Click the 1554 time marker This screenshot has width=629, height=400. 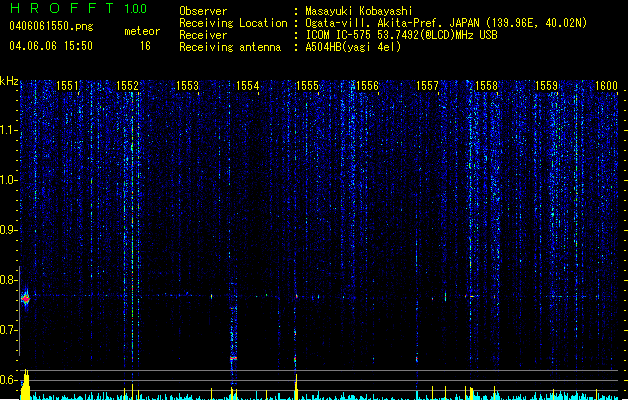(x=248, y=86)
